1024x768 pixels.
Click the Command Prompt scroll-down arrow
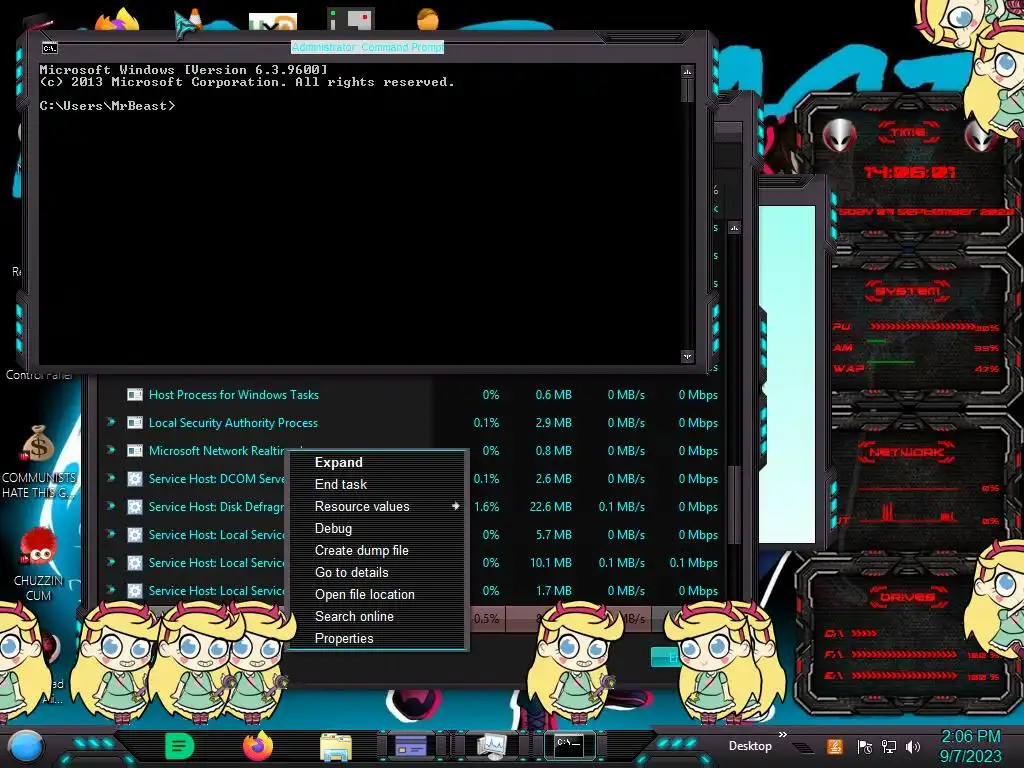pos(687,356)
